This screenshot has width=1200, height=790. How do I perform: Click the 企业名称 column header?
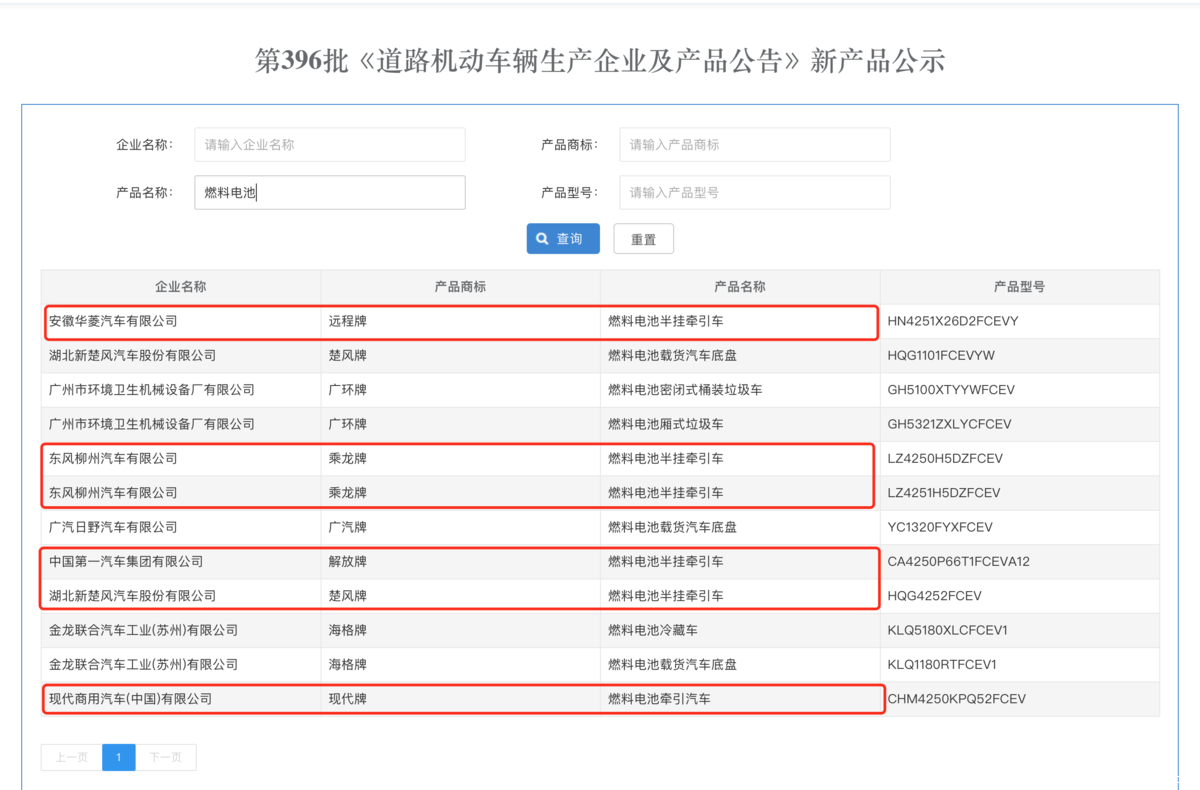point(181,286)
